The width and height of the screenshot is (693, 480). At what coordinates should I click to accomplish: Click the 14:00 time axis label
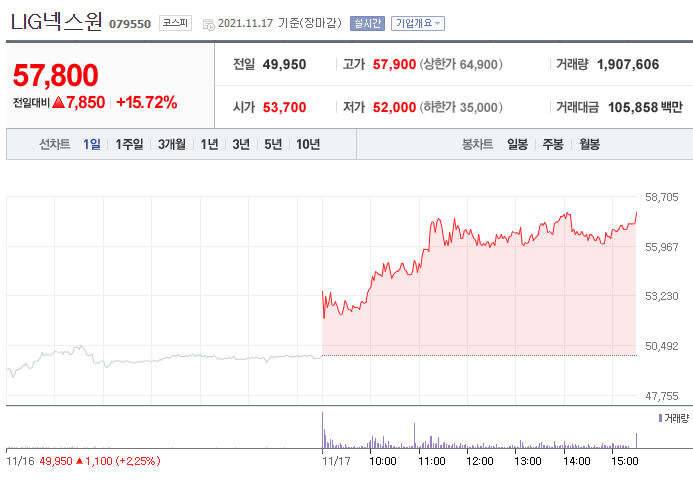(x=577, y=461)
